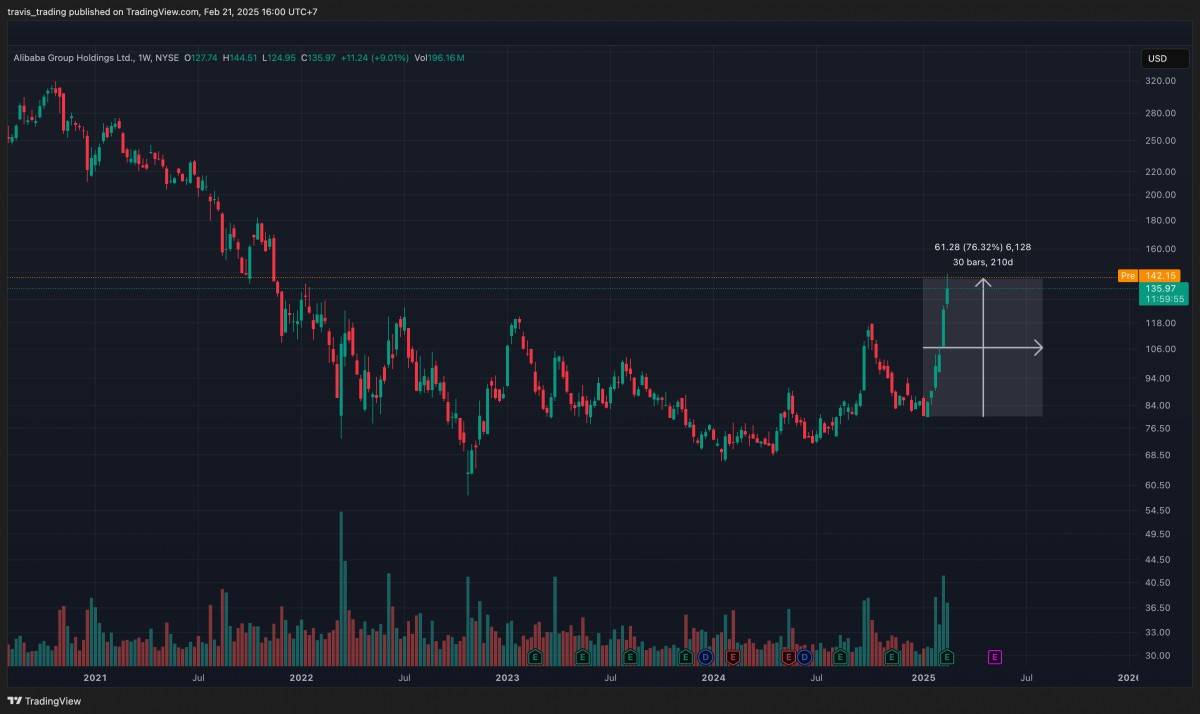
Task: Open the USD currency selector
Action: pyautogui.click(x=1157, y=58)
